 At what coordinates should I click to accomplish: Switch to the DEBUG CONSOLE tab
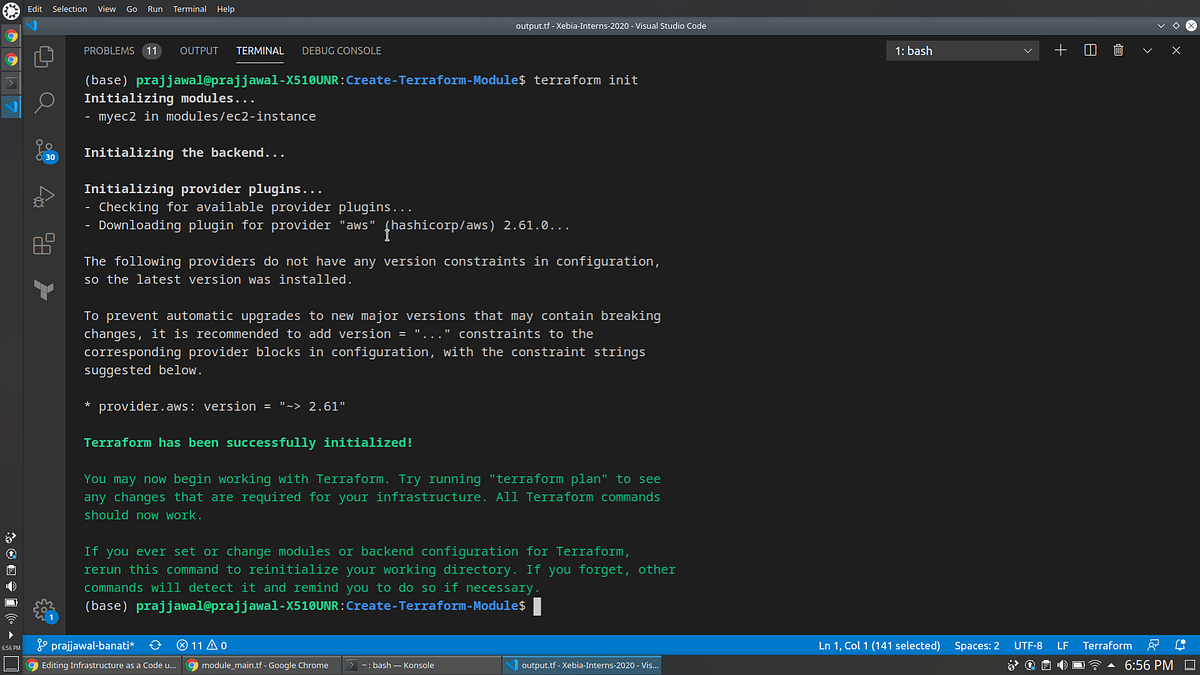click(x=340, y=50)
